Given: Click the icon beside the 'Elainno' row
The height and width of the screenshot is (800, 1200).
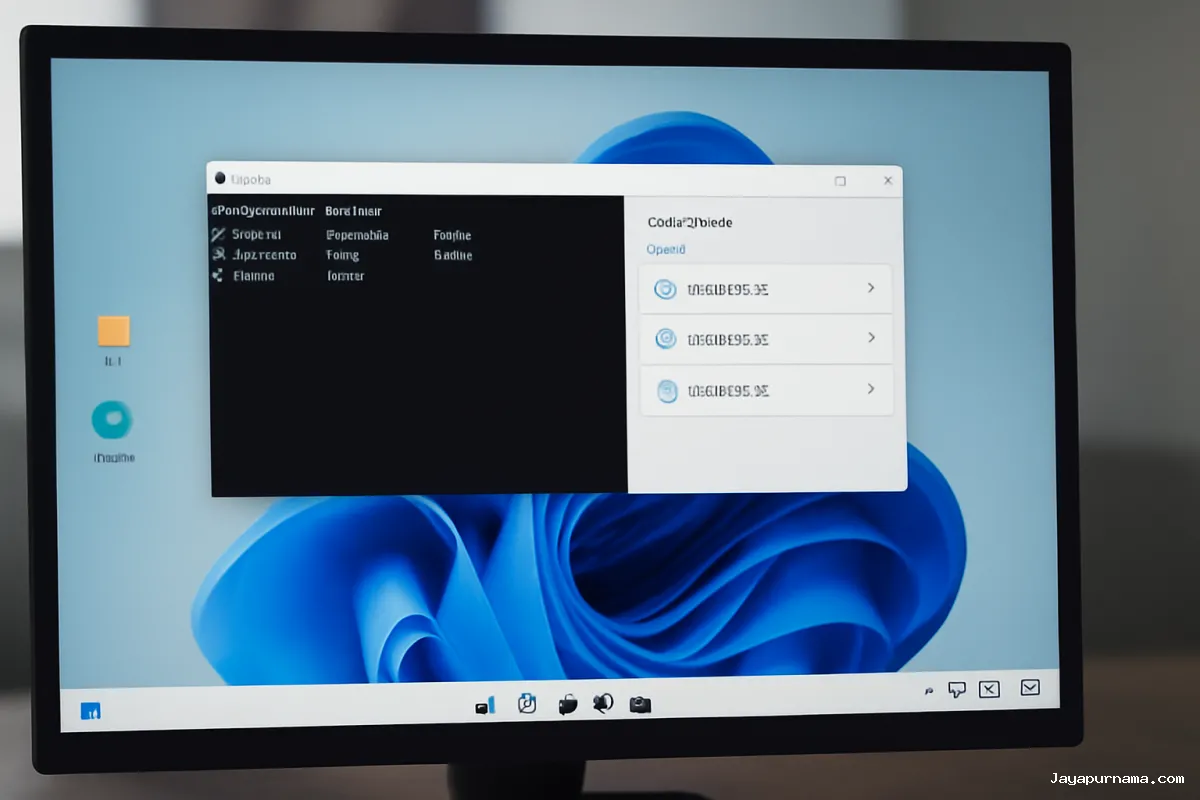Looking at the screenshot, I should [x=218, y=275].
